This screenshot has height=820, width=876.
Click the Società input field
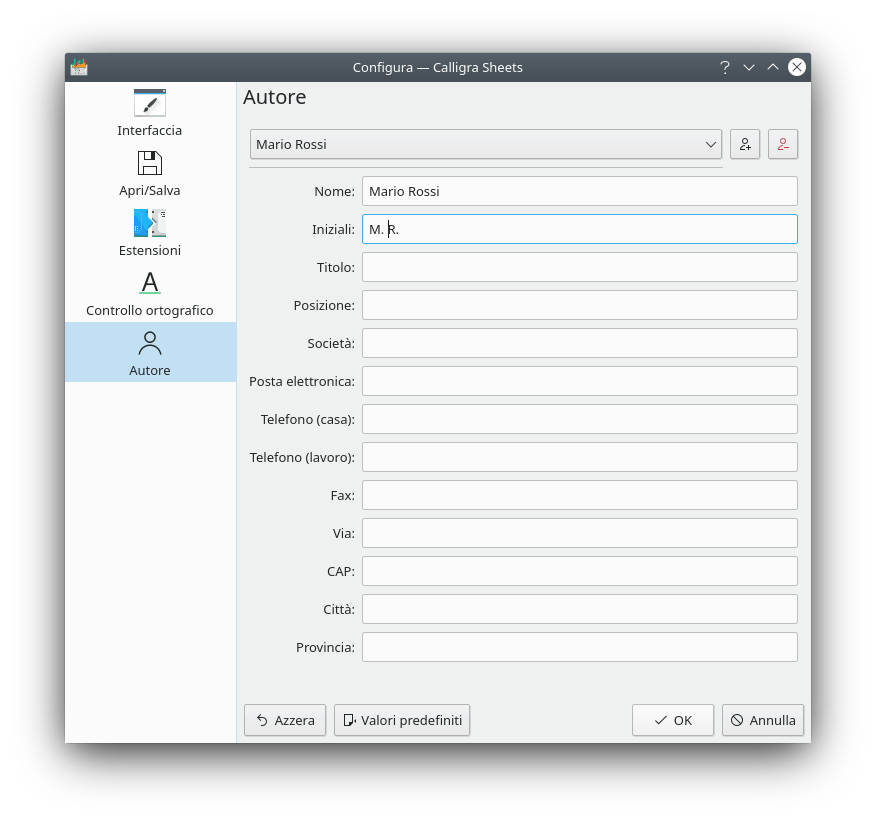coord(579,343)
